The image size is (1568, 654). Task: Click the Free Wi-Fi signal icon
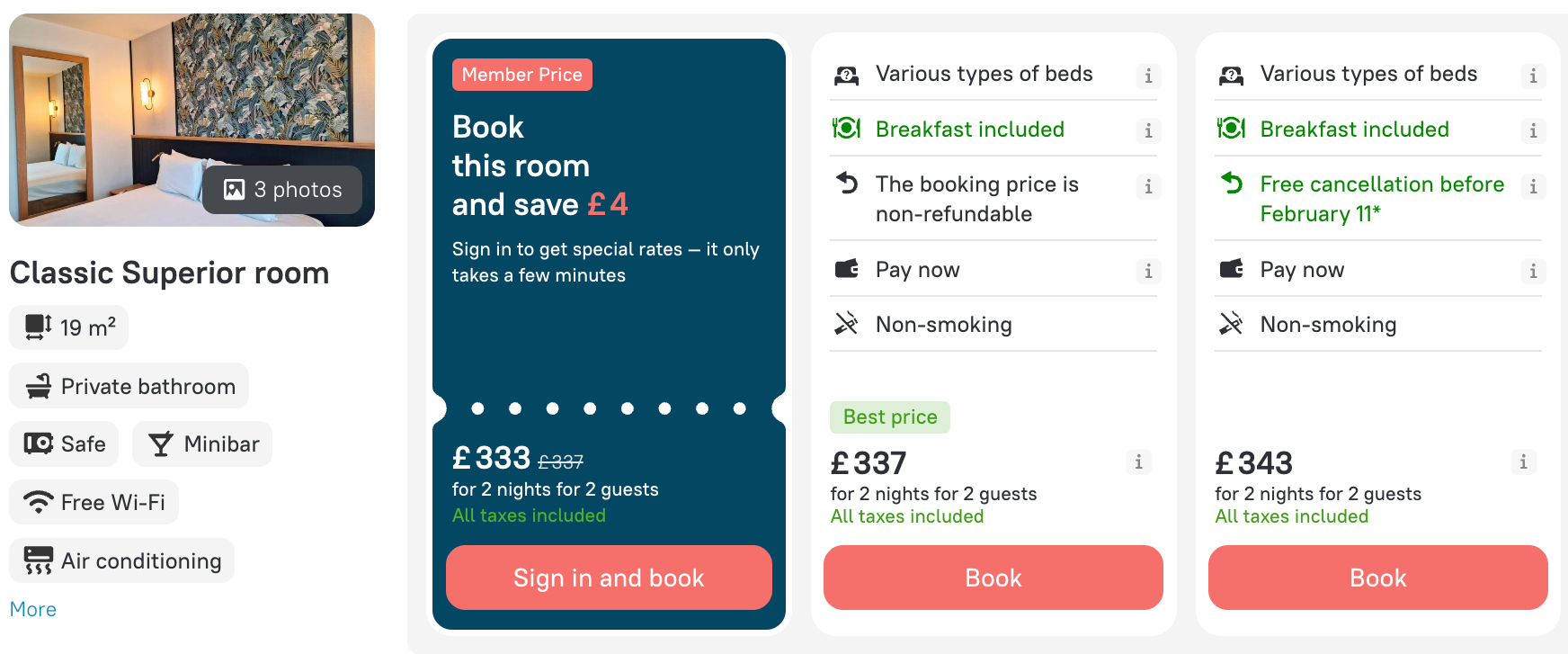click(38, 502)
